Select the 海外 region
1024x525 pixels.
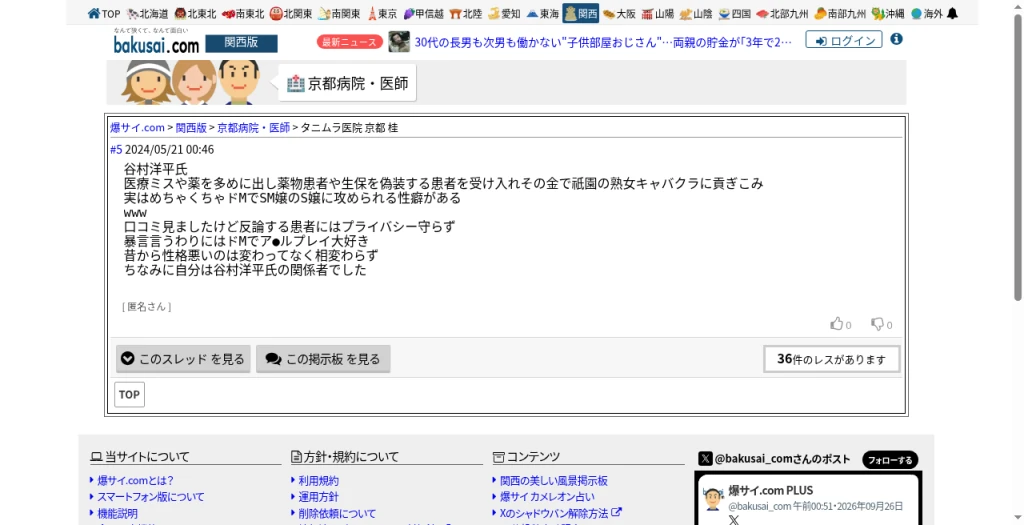pos(927,13)
